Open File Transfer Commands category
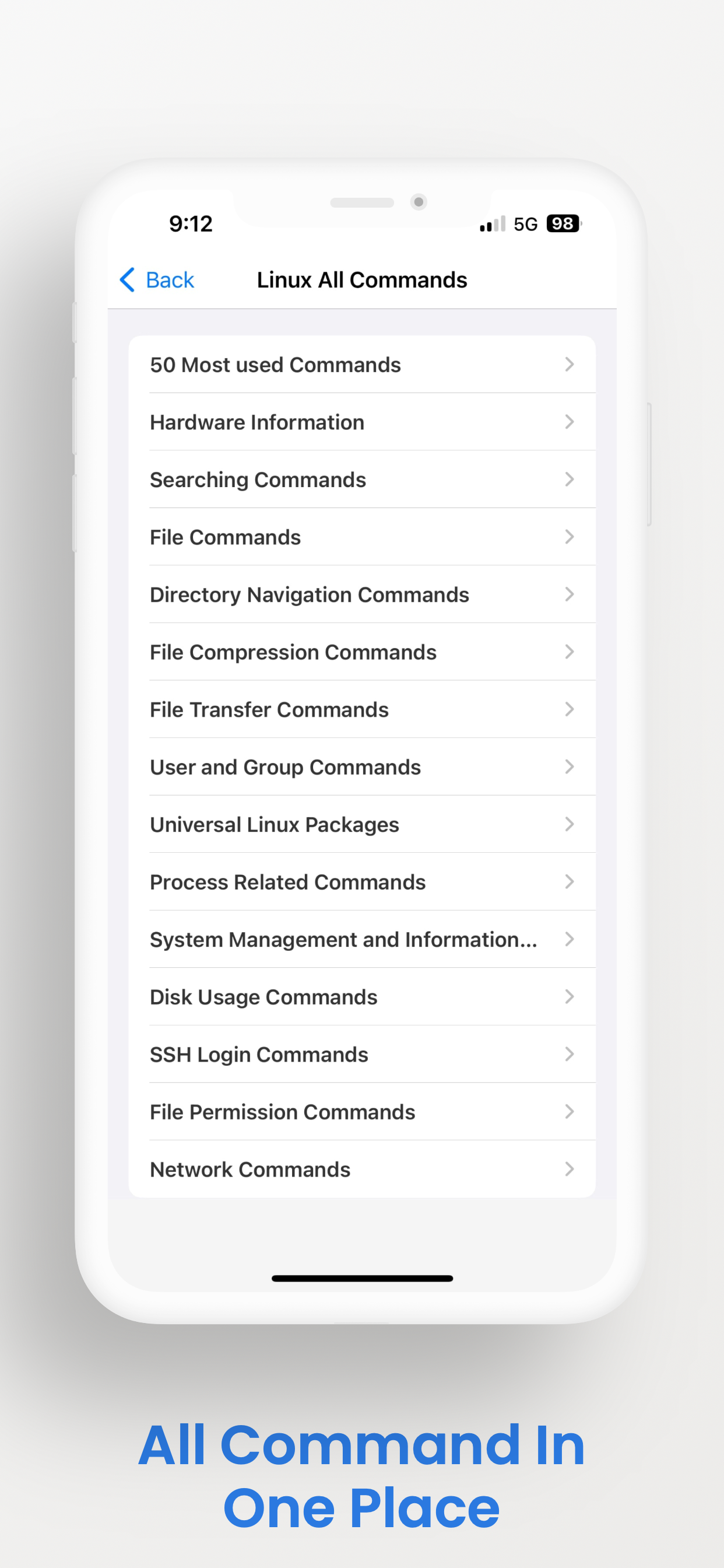724x1568 pixels. 362,709
